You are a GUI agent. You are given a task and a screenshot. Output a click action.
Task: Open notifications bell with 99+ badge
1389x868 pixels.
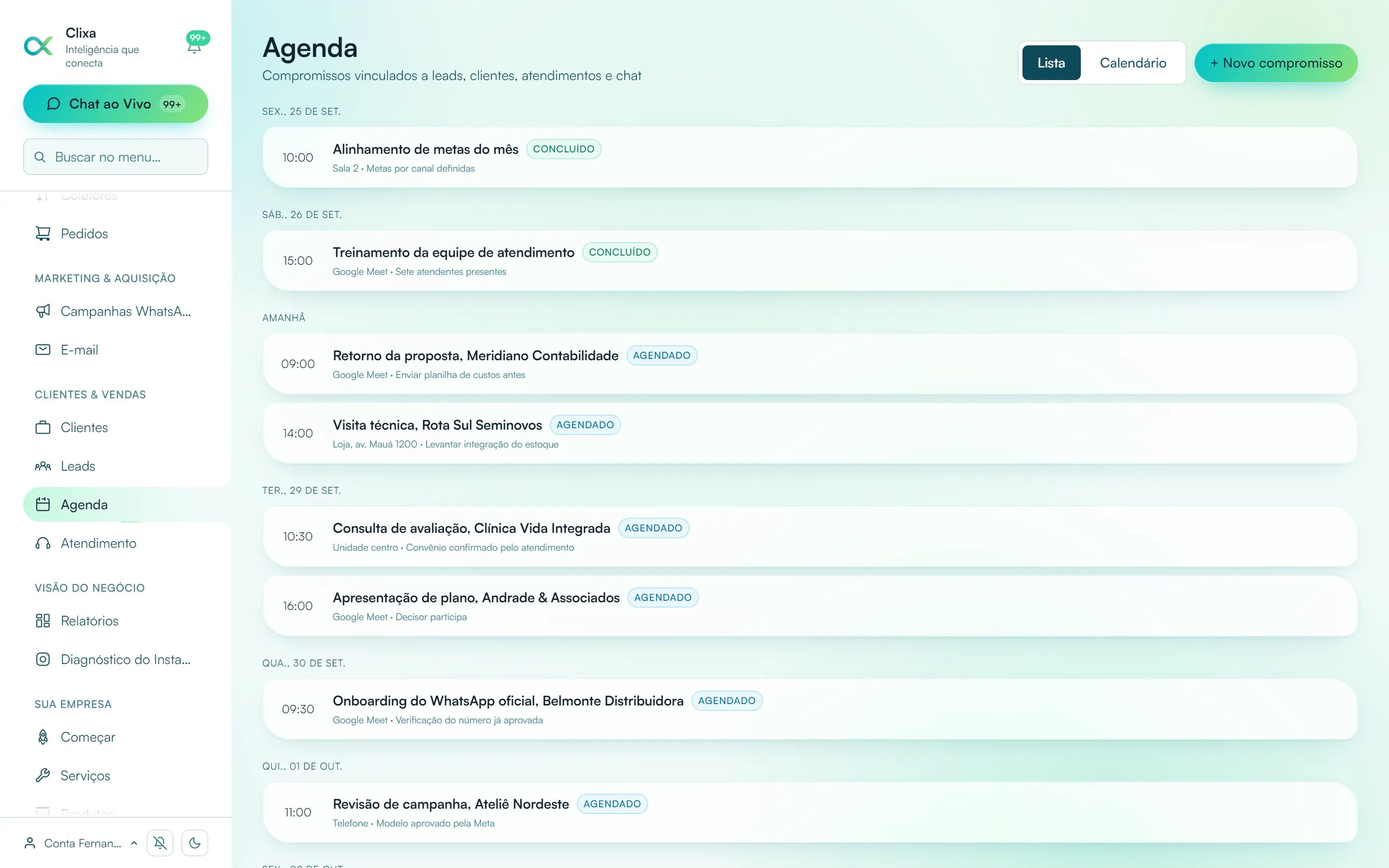click(x=195, y=43)
